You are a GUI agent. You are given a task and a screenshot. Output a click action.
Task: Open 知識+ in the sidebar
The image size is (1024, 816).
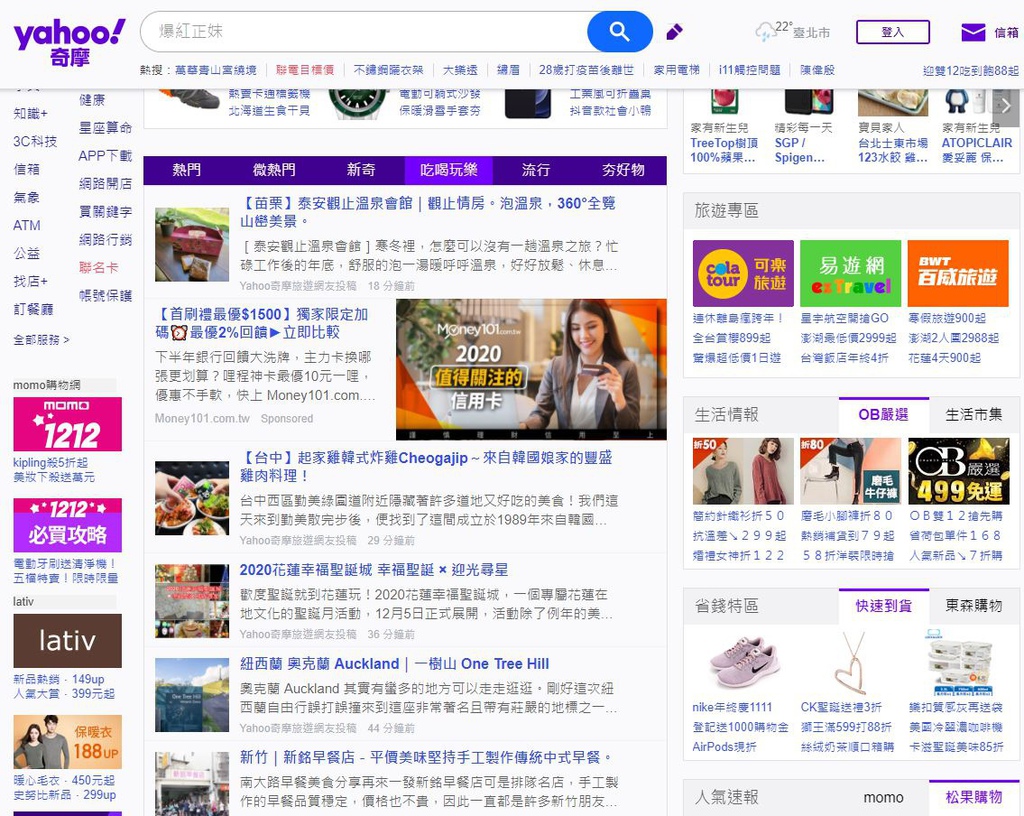tap(31, 114)
